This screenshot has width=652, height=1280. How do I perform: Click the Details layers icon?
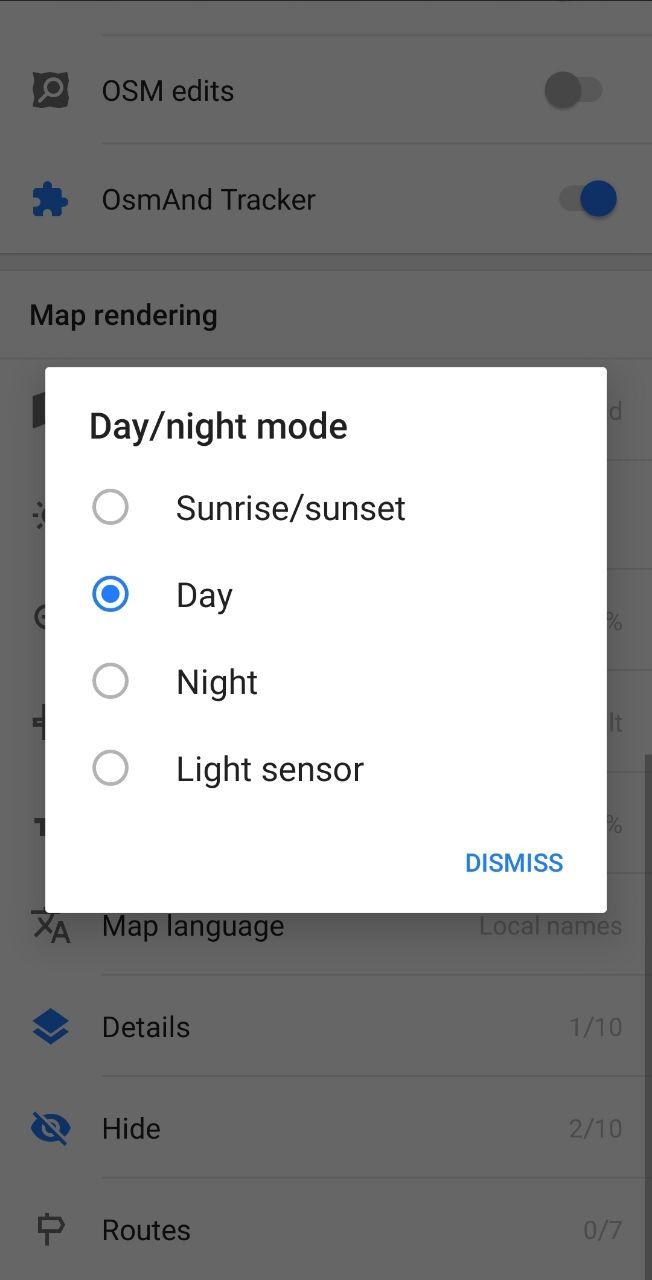50,1027
